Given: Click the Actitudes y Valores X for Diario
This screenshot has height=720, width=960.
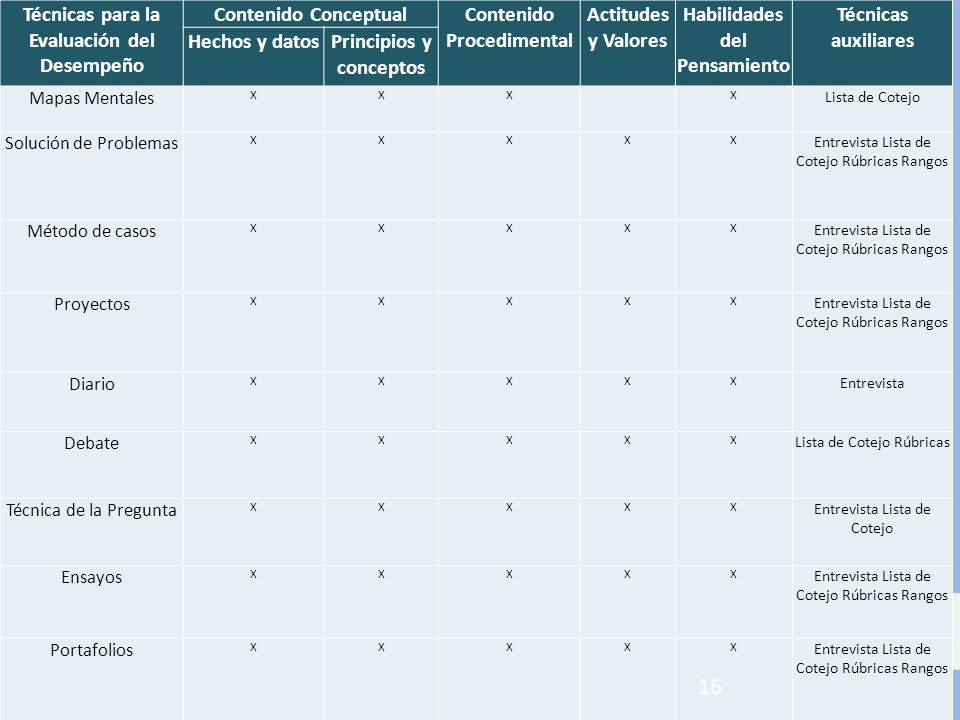Looking at the screenshot, I should coord(627,381).
